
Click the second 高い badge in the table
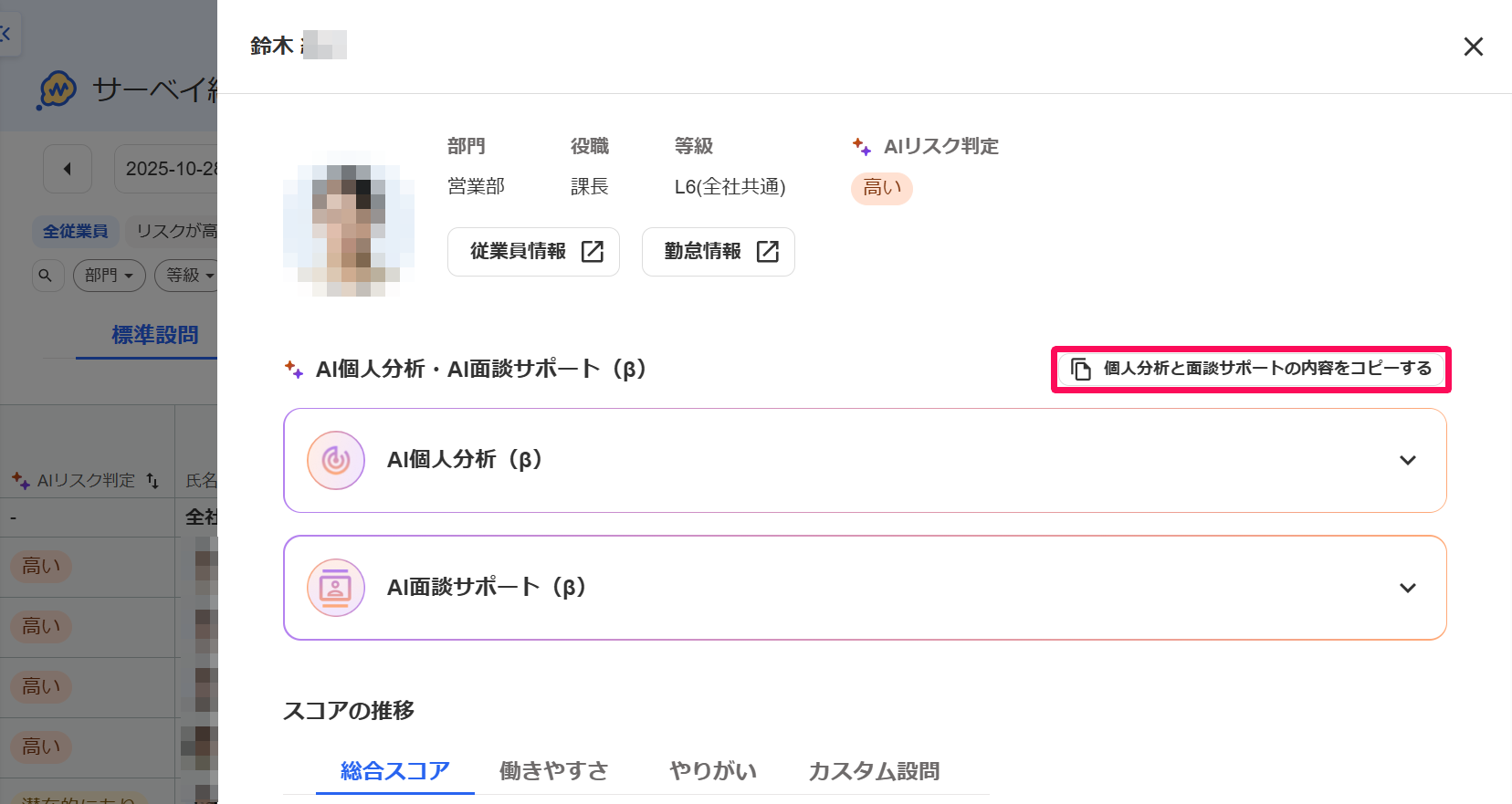(41, 627)
